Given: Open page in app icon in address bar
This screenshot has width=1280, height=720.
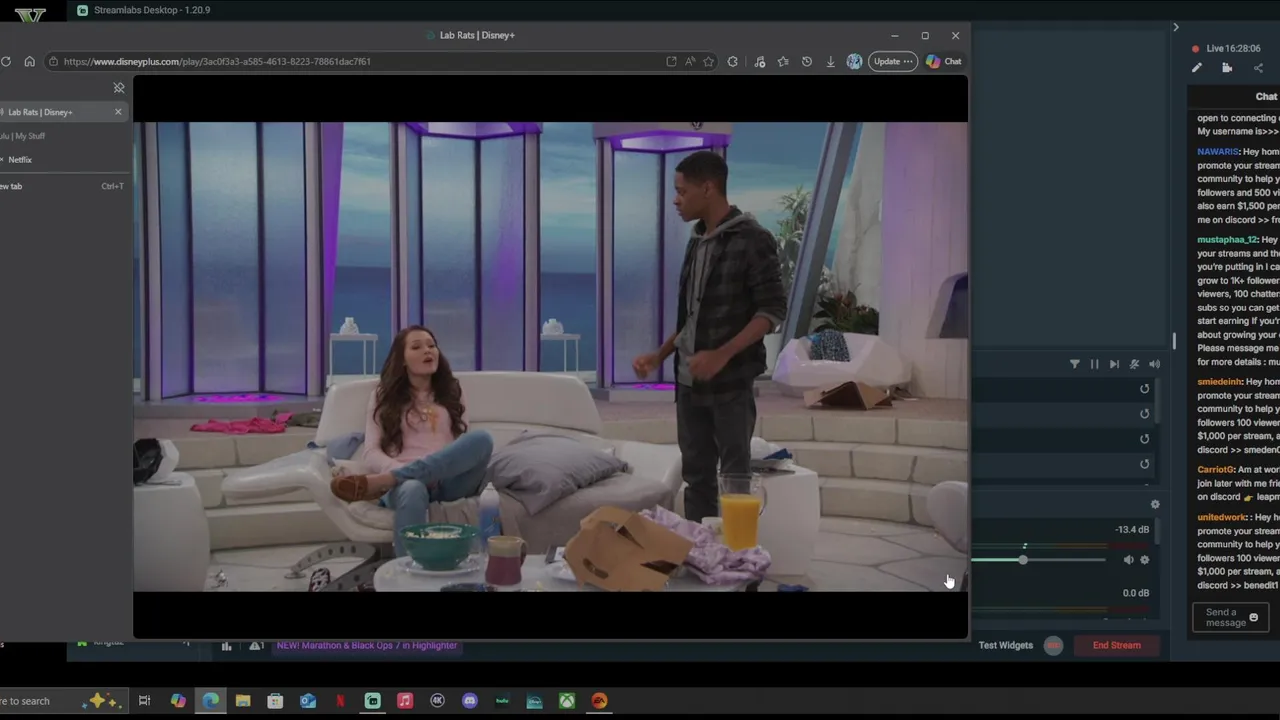Looking at the screenshot, I should (x=671, y=61).
